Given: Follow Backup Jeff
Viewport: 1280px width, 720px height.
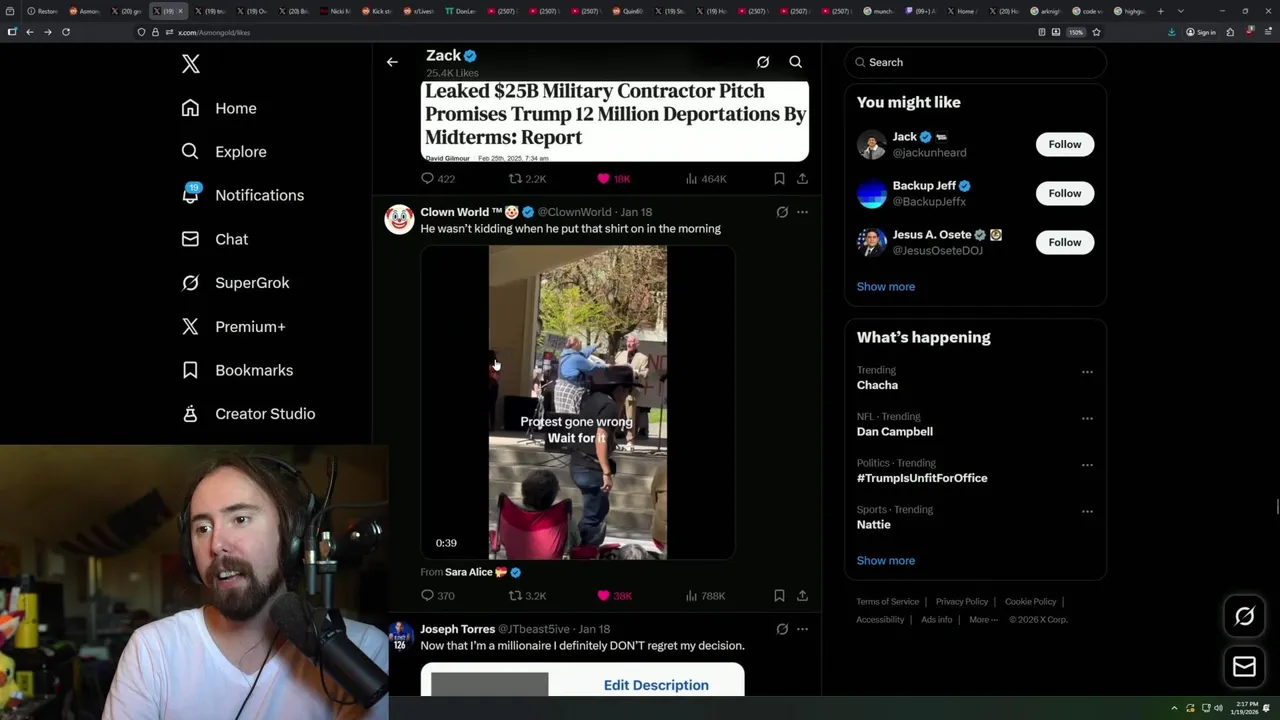Looking at the screenshot, I should click(x=1065, y=193).
